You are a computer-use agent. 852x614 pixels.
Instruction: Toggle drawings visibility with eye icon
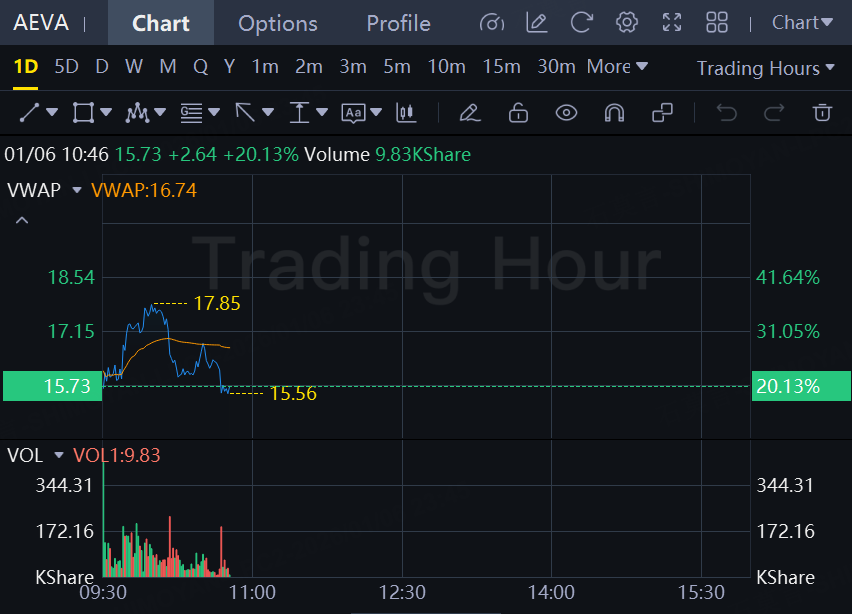(566, 113)
